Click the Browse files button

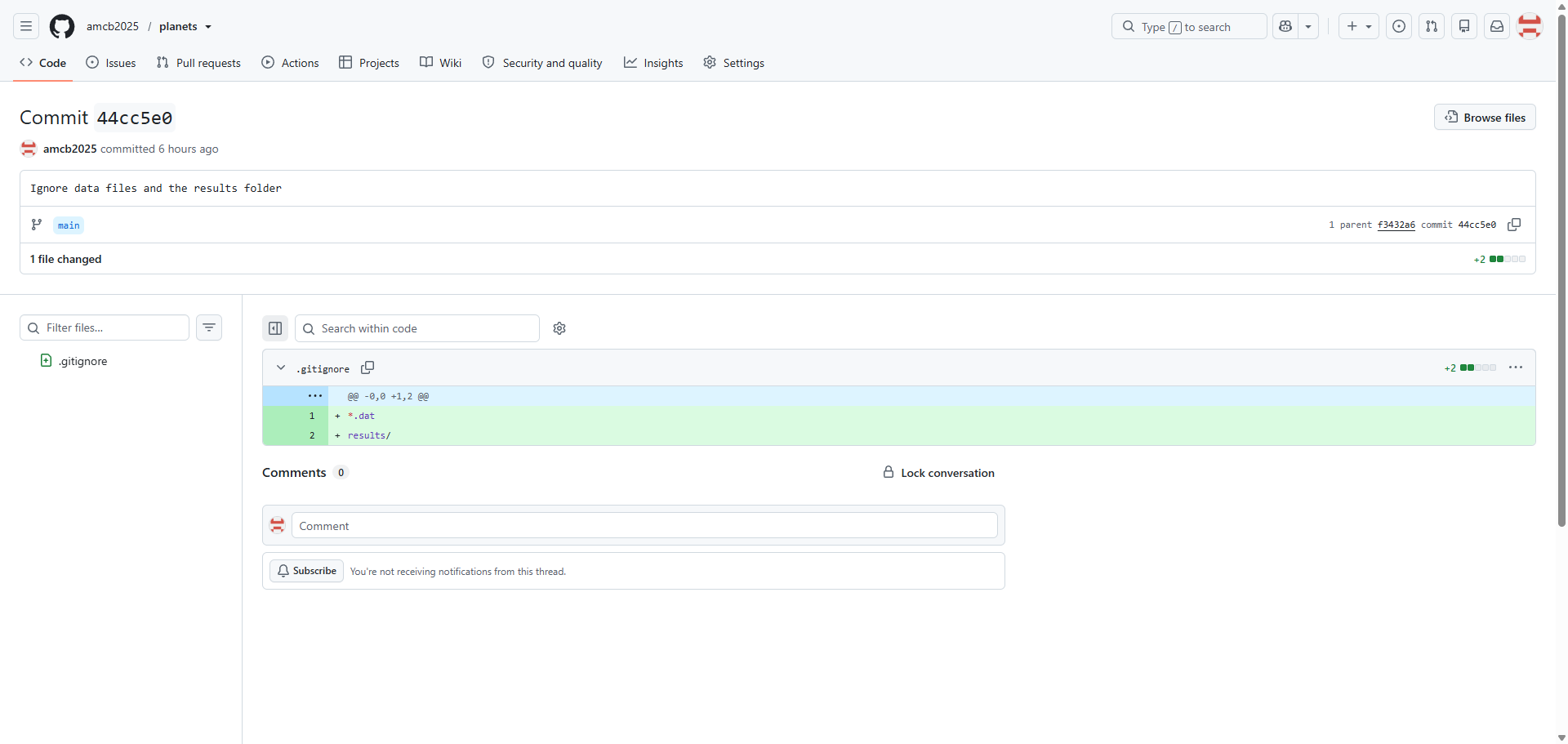1485,117
